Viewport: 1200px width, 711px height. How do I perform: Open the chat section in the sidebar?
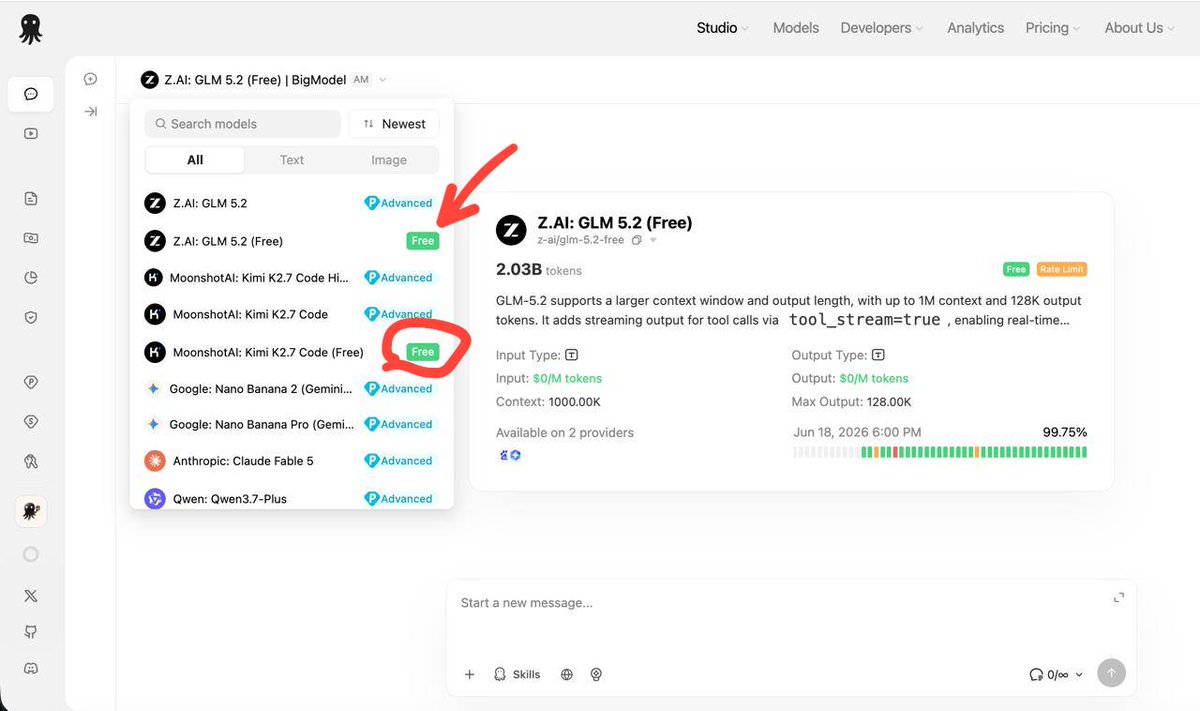click(31, 94)
